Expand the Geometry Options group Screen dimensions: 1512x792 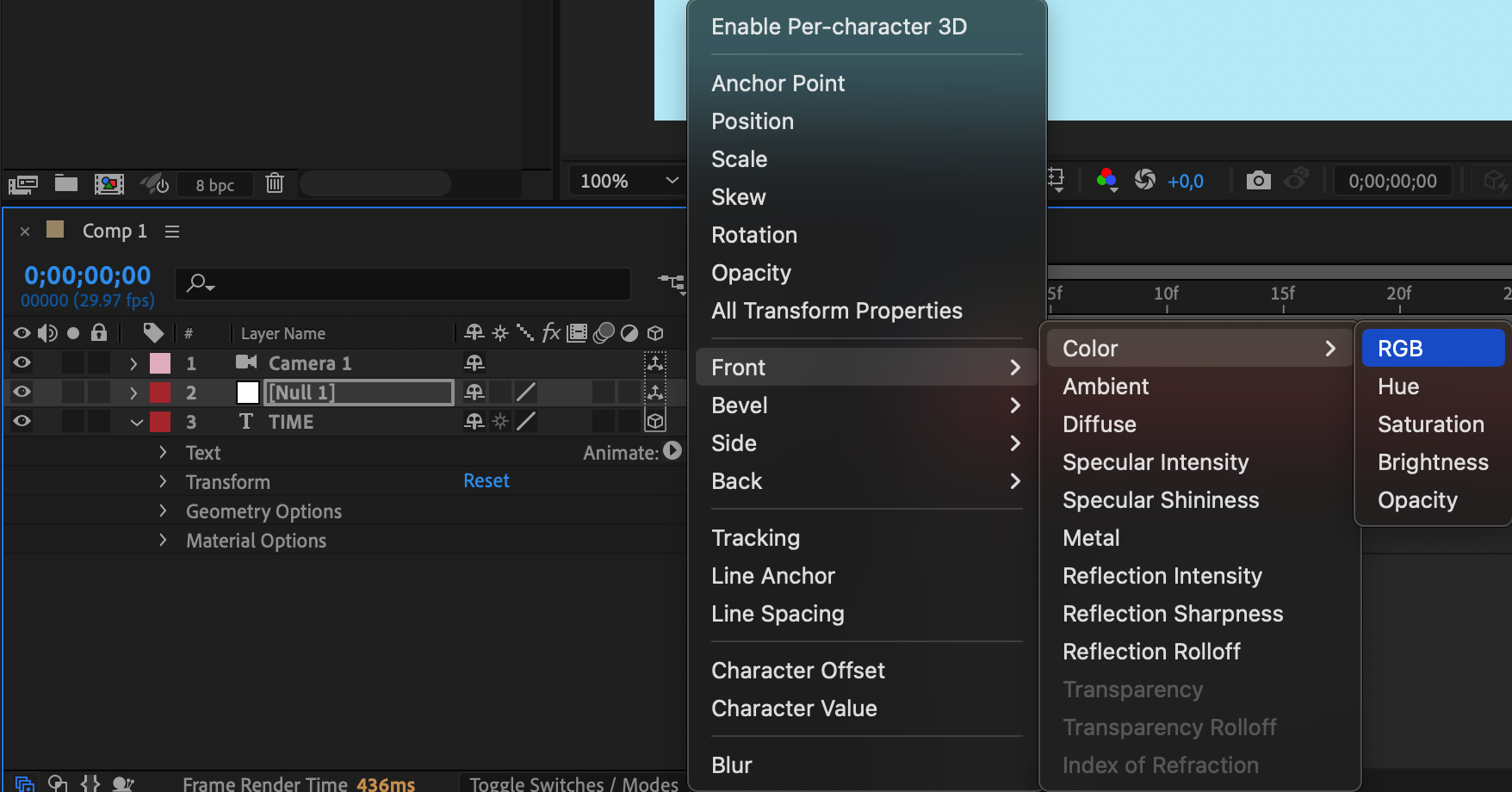[x=163, y=511]
